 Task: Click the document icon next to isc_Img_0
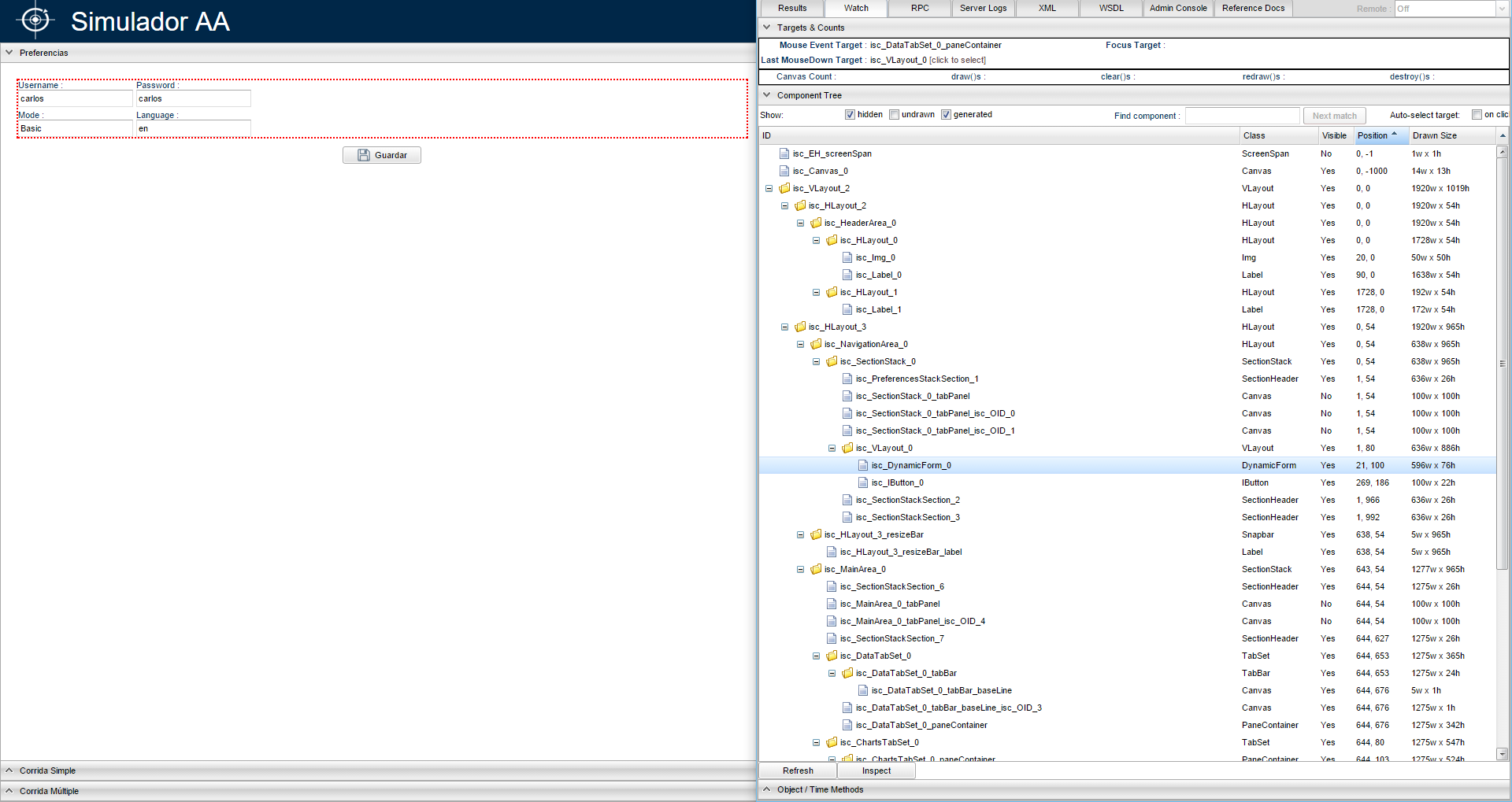[x=847, y=257]
